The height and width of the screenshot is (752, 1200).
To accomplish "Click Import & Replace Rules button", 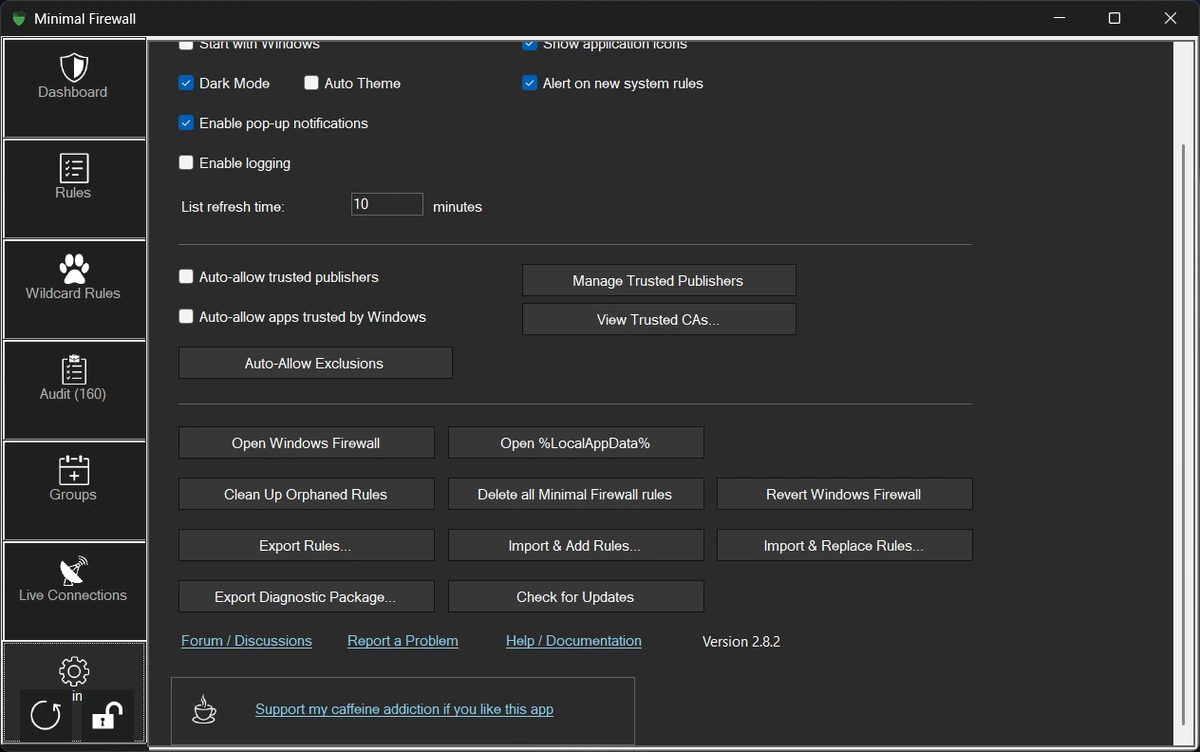I will [x=845, y=545].
